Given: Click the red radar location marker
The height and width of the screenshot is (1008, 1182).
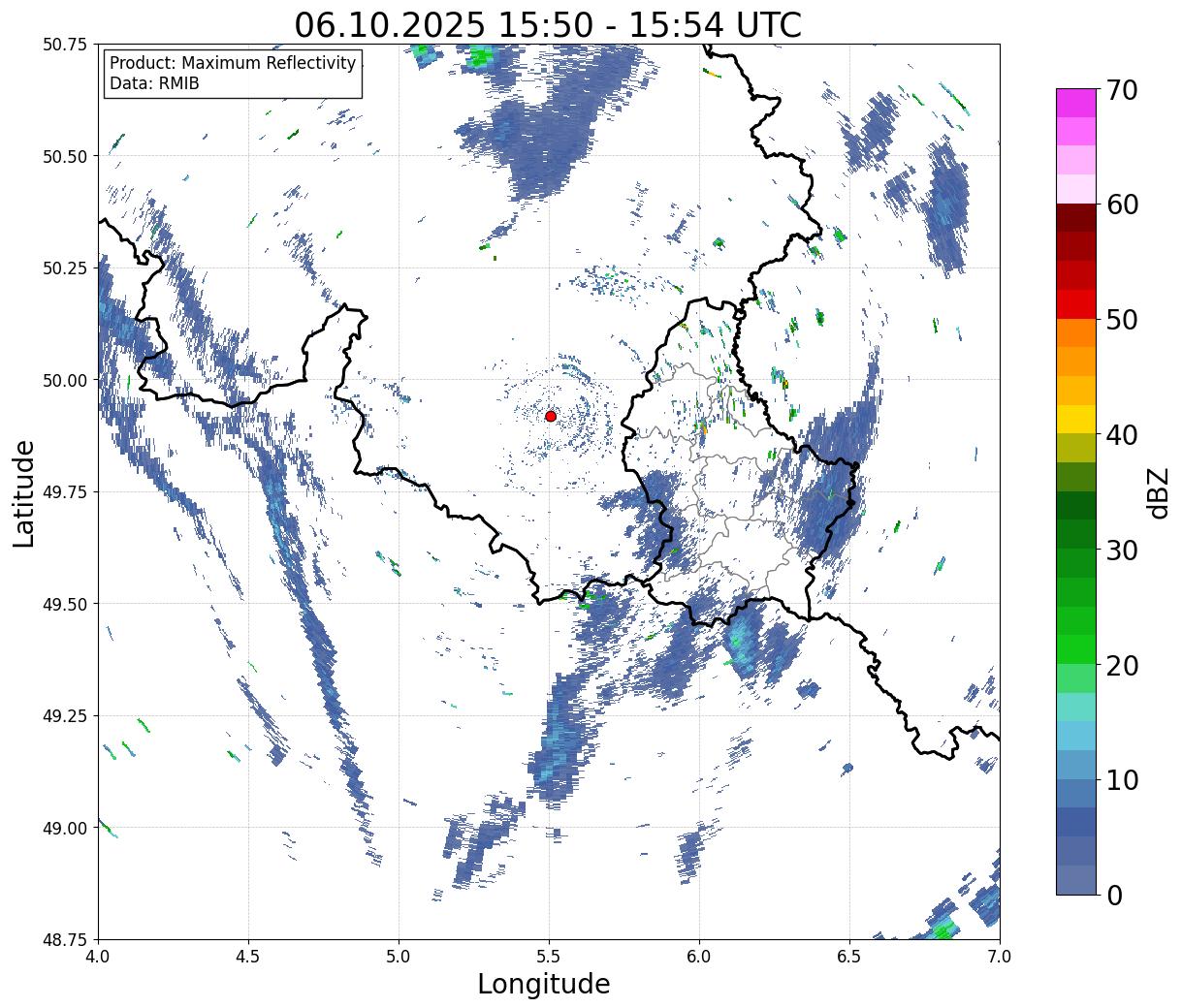Looking at the screenshot, I should [551, 416].
